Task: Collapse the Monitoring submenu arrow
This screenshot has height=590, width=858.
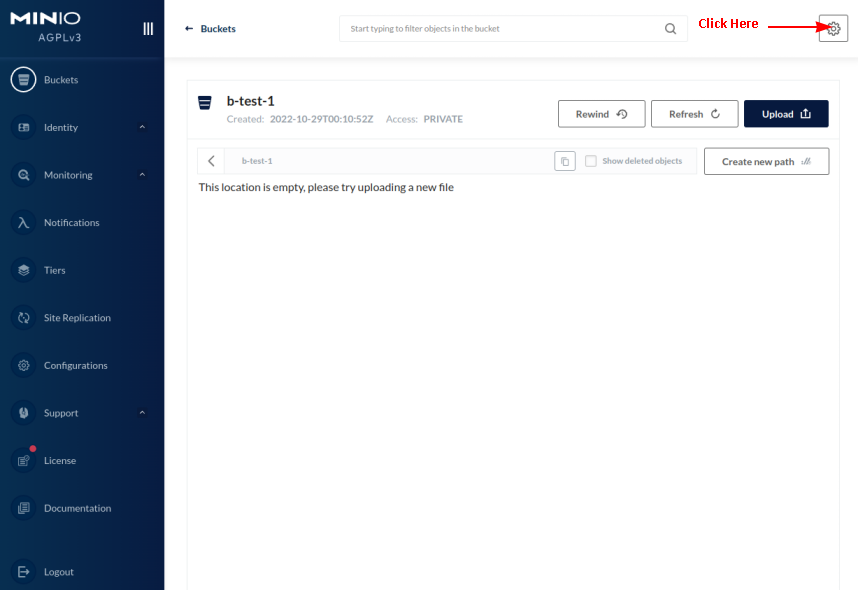Action: pos(142,175)
